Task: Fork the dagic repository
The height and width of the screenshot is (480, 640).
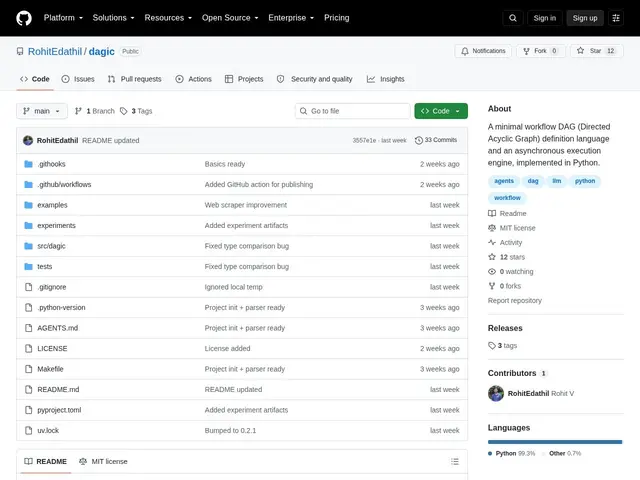Action: 540,51
